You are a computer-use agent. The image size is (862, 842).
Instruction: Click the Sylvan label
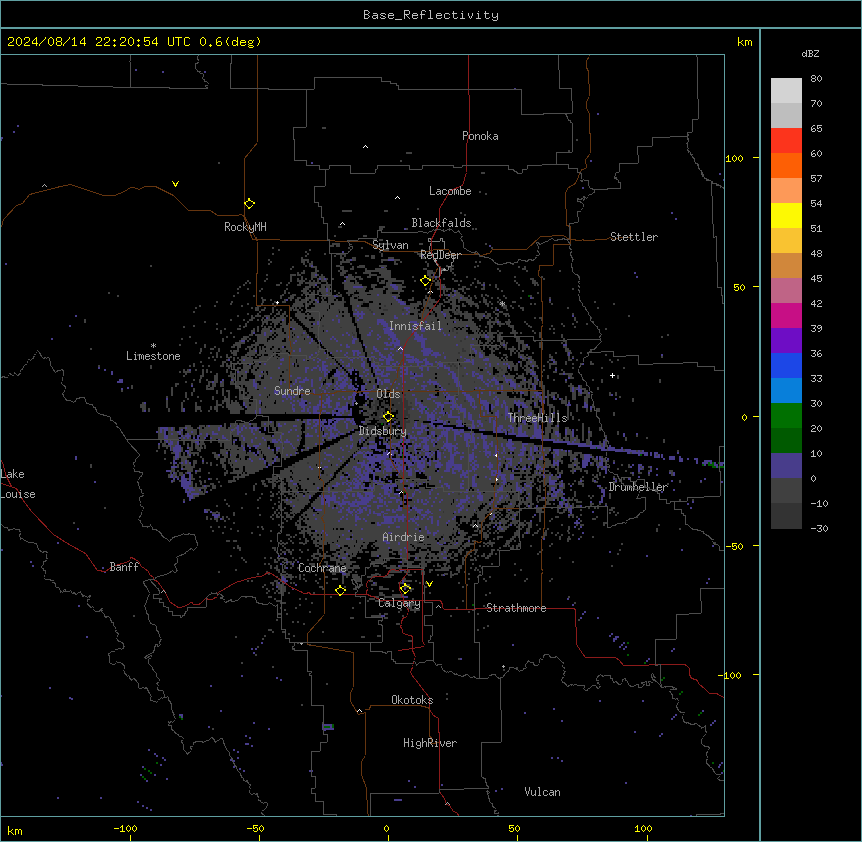(x=390, y=245)
